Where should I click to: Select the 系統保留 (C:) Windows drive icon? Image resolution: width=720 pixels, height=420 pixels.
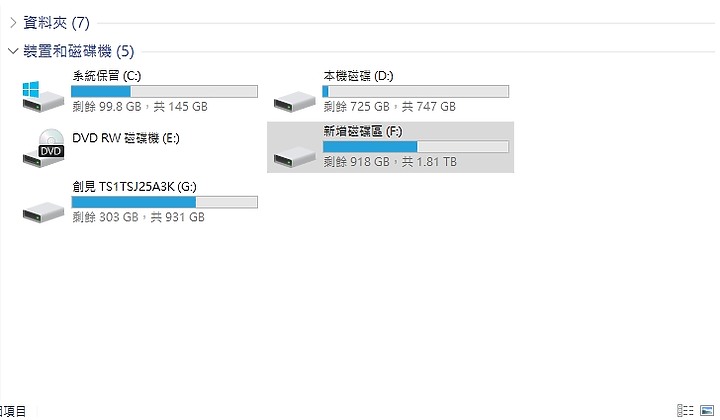click(43, 97)
